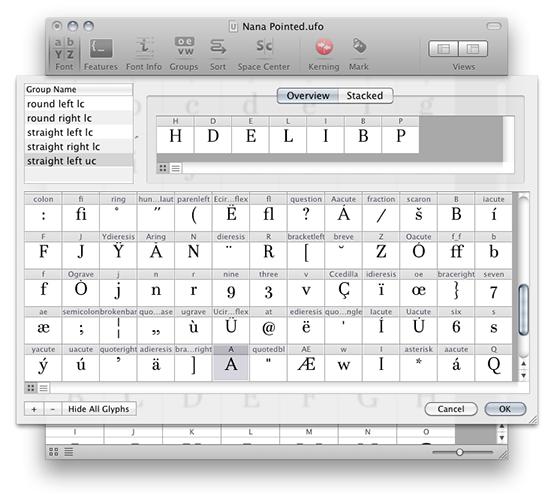Select the Q glyph cell

tap(494, 363)
